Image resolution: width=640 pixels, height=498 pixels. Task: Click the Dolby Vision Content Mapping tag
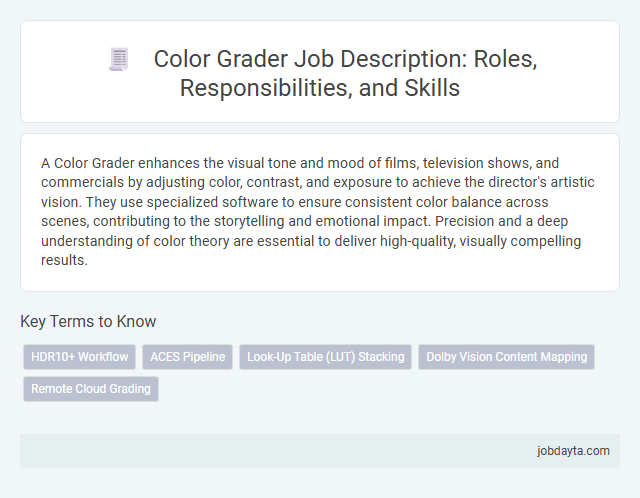506,357
